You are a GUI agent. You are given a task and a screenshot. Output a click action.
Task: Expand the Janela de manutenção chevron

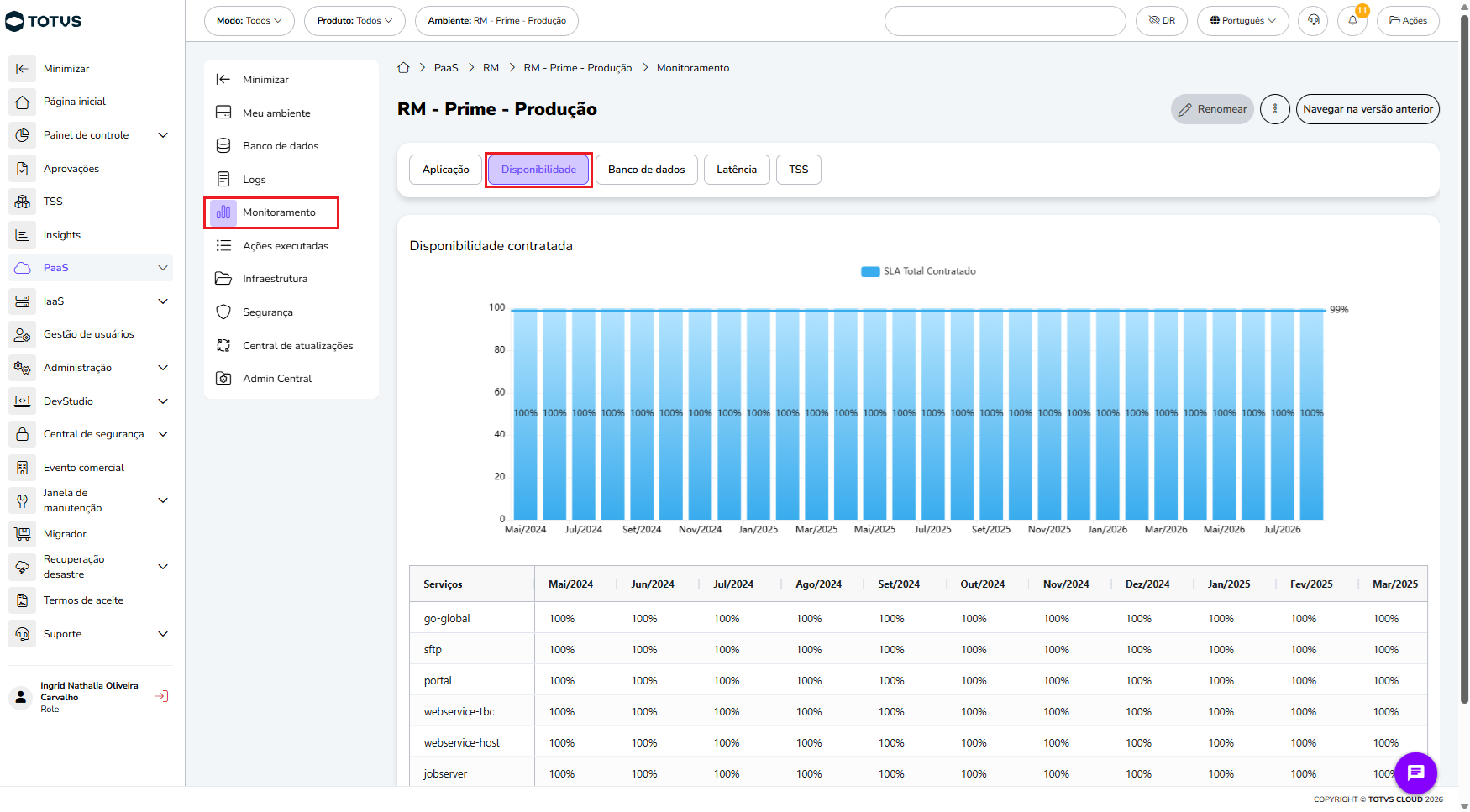point(163,500)
